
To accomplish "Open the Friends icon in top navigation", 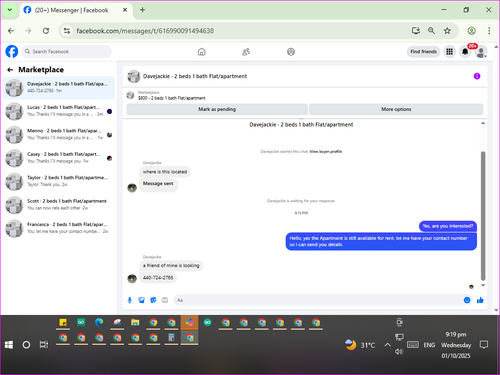I will pos(246,52).
